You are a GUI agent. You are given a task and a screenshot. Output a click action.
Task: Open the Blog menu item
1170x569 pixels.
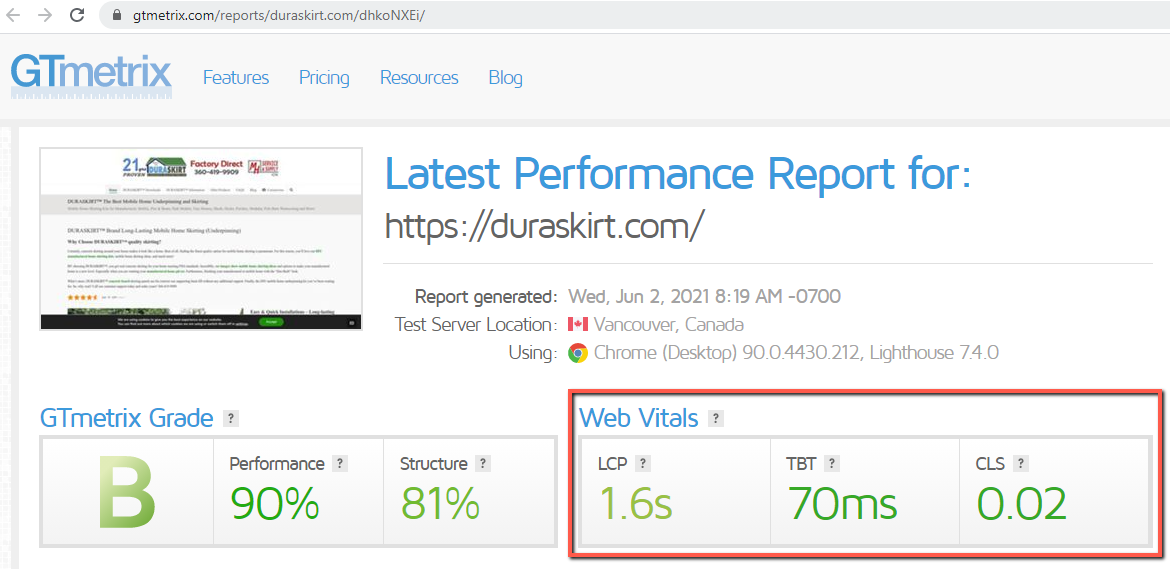[505, 78]
